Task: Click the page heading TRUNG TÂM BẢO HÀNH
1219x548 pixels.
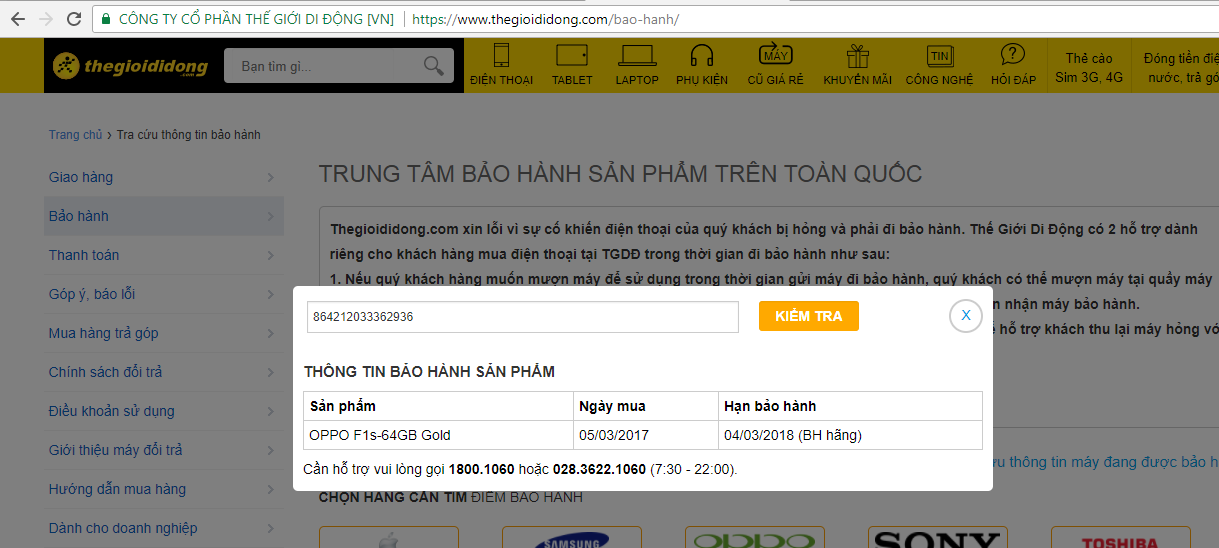Action: coord(620,174)
